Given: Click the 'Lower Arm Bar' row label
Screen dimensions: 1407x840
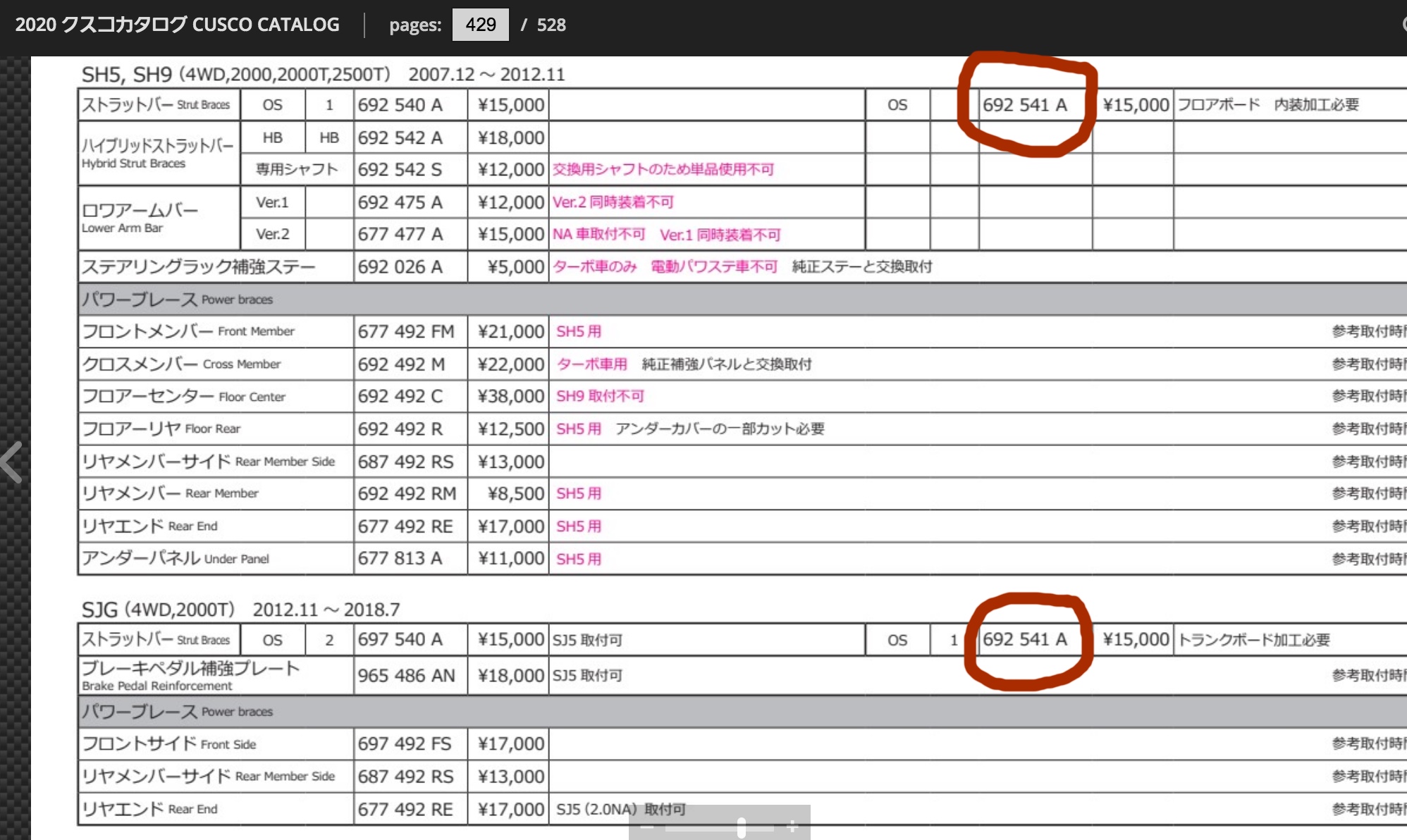Looking at the screenshot, I should click(122, 228).
